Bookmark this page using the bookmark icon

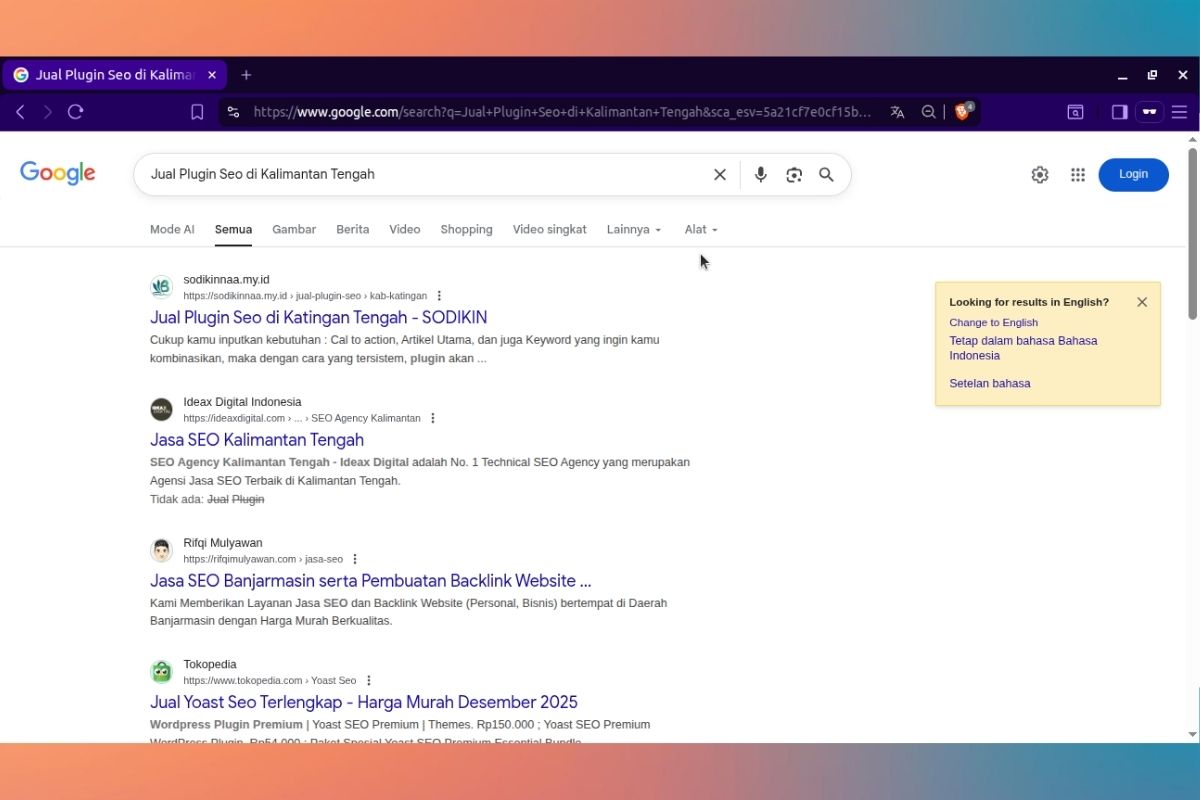pyautogui.click(x=196, y=112)
